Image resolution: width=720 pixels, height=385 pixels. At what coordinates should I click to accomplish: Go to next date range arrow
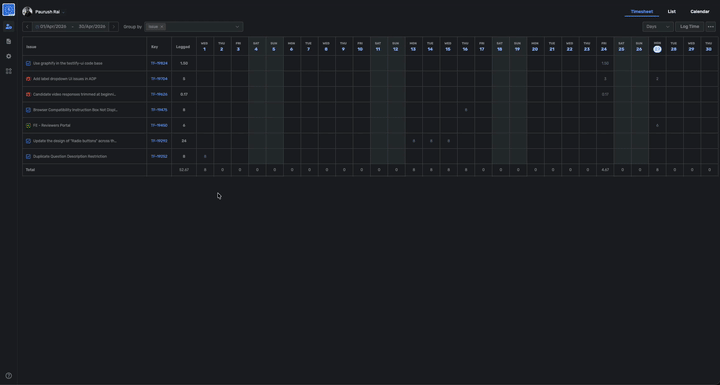[114, 27]
